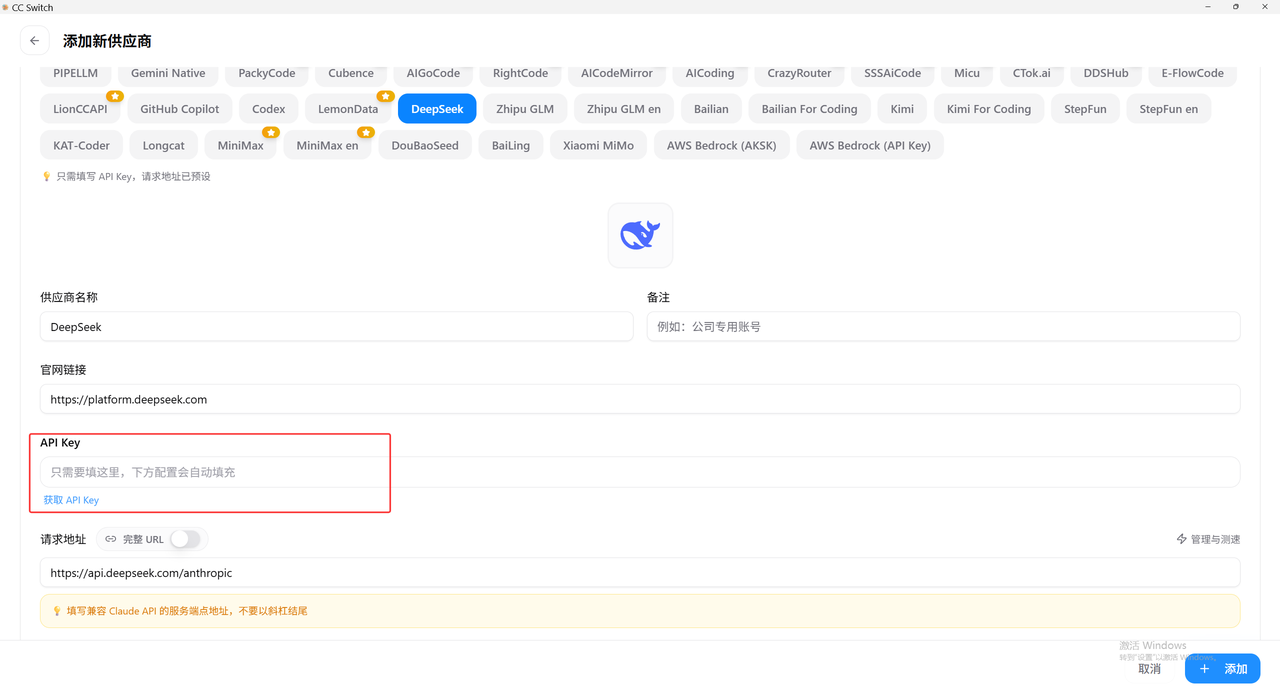This screenshot has height=696, width=1280.
Task: Select the Gemini Native preset
Action: click(x=168, y=73)
